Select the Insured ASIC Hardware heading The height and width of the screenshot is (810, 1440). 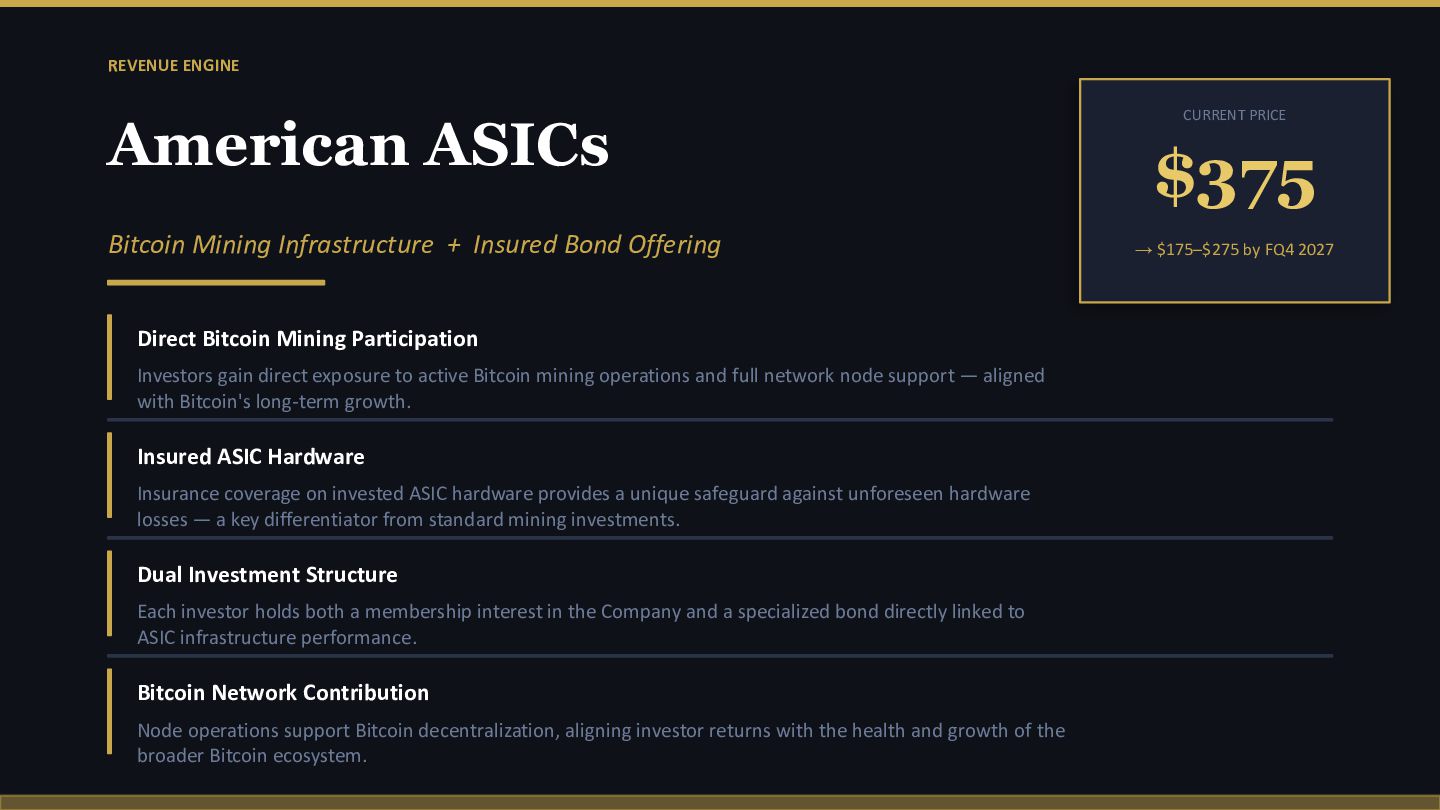tap(250, 457)
